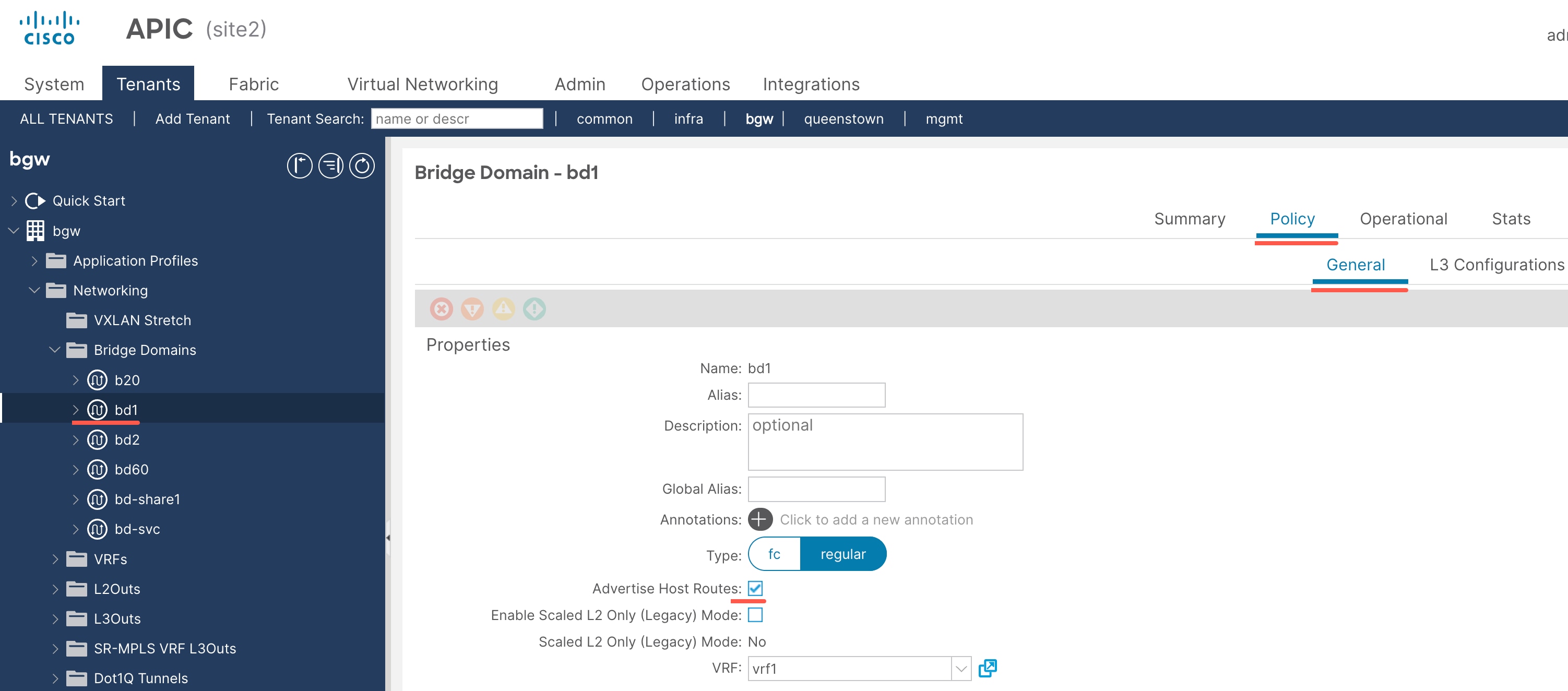Click the bd60 bridge domain icon
Image resolution: width=1568 pixels, height=691 pixels.
[98, 469]
